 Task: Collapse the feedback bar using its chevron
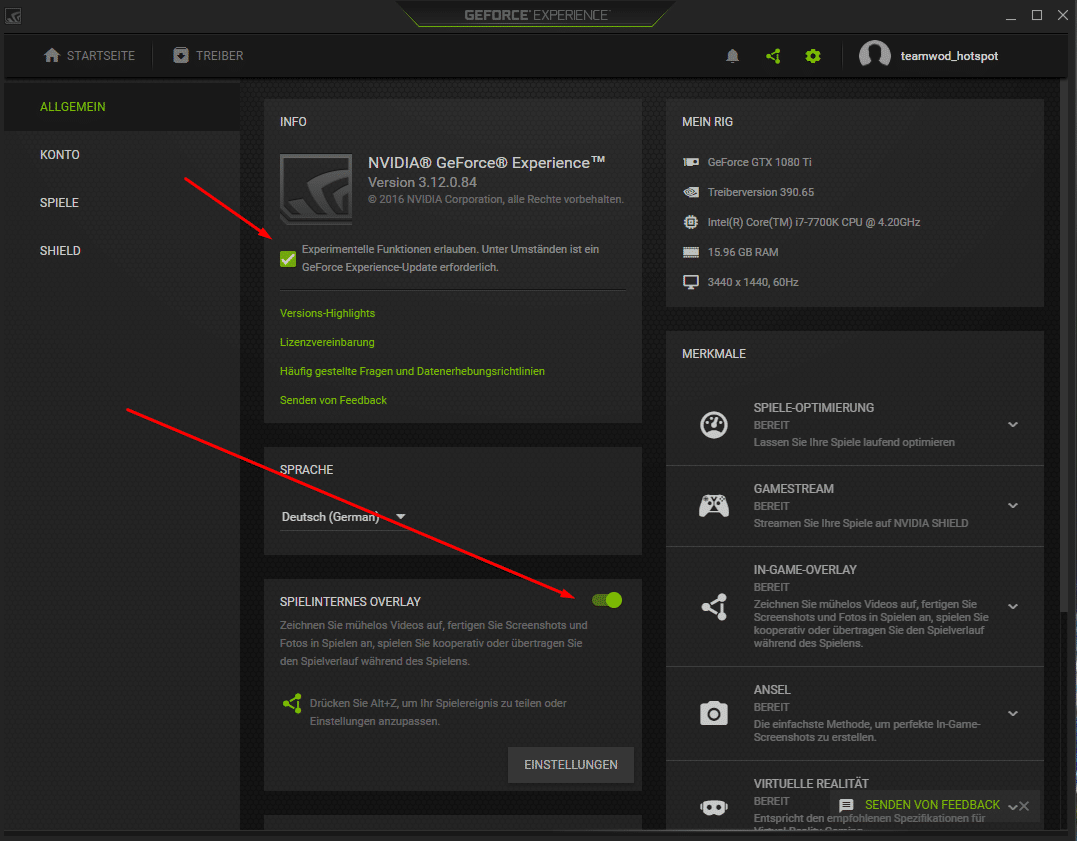(1012, 806)
